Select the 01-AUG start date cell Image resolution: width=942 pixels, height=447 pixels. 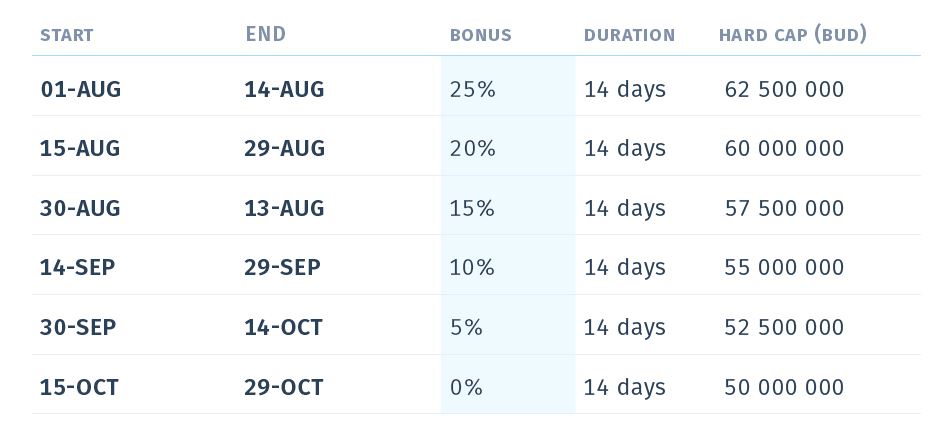pos(80,89)
